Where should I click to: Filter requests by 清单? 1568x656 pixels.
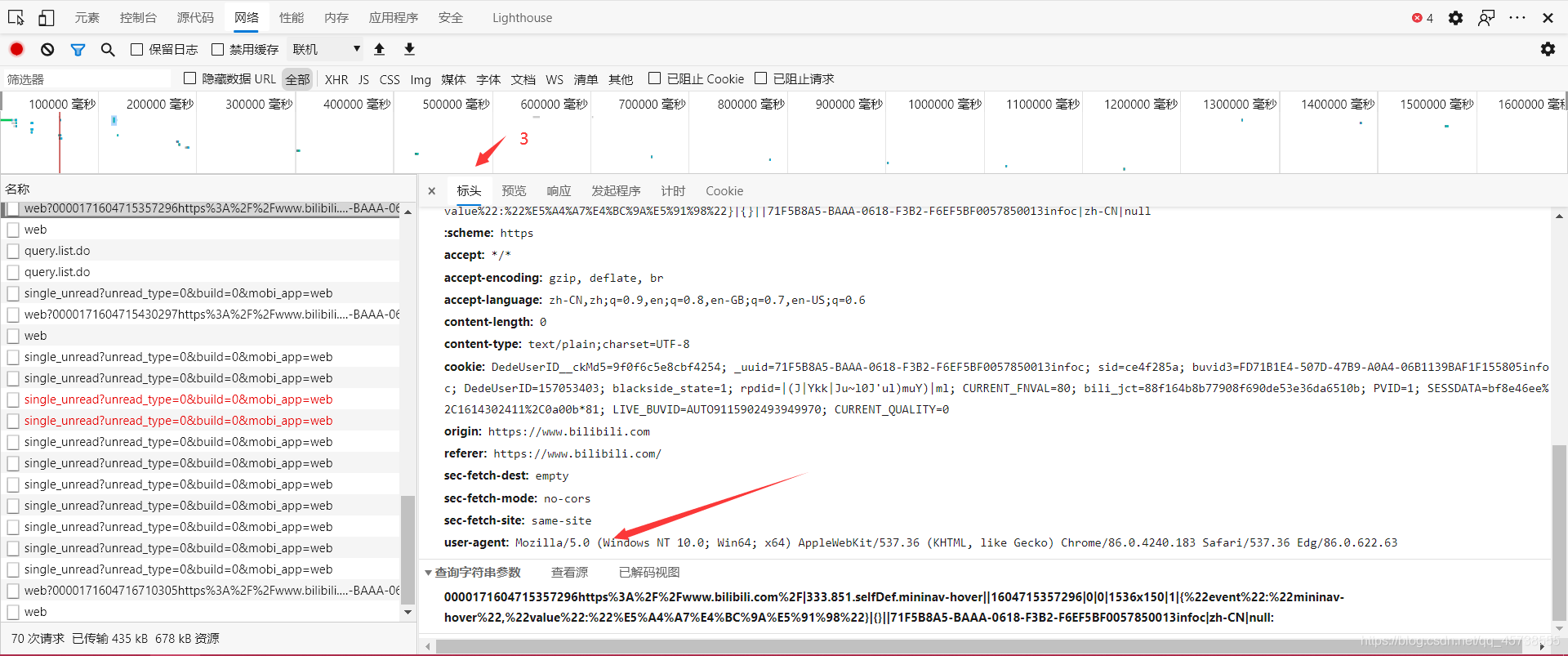click(x=586, y=79)
